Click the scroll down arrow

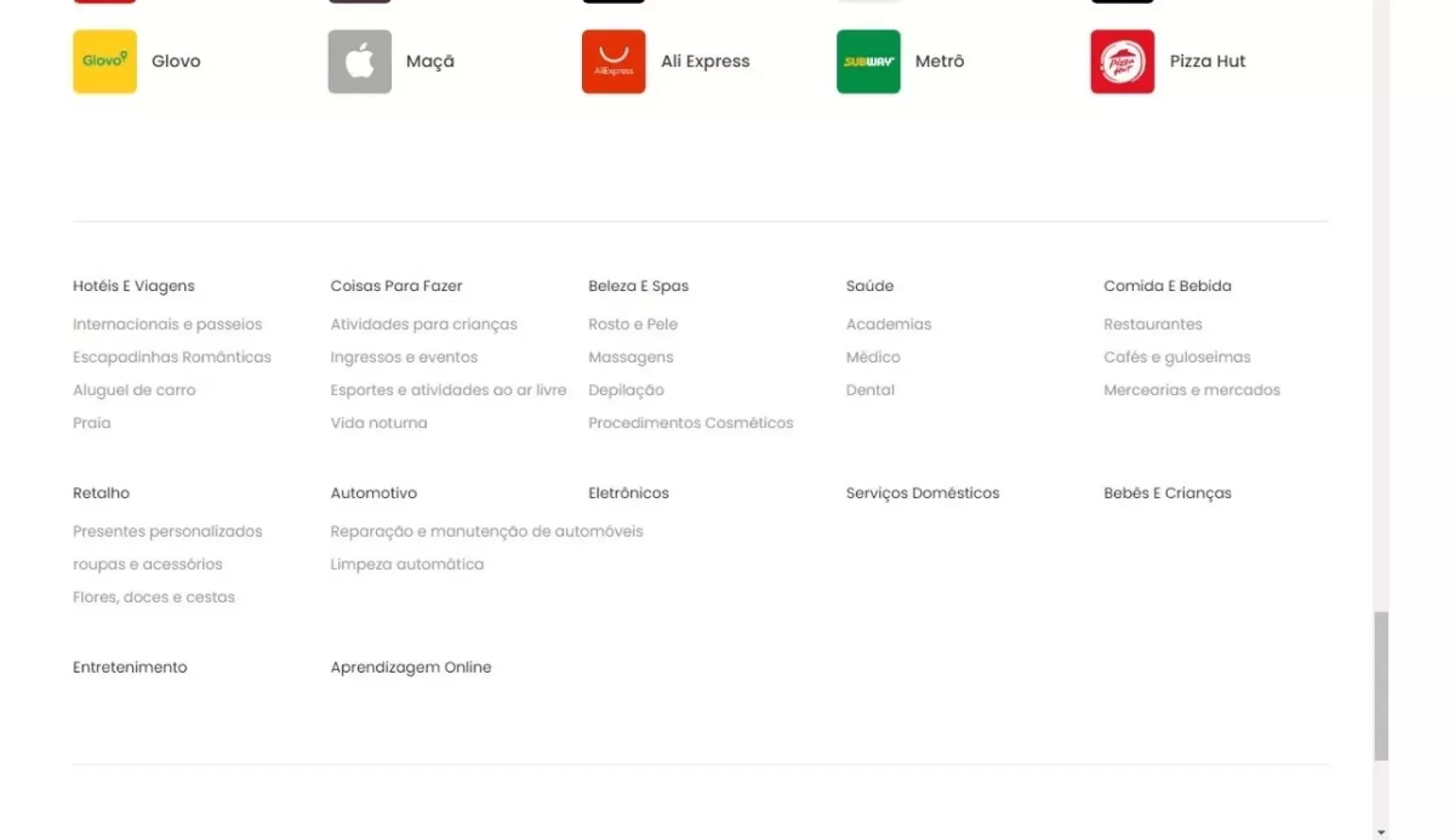1381,832
